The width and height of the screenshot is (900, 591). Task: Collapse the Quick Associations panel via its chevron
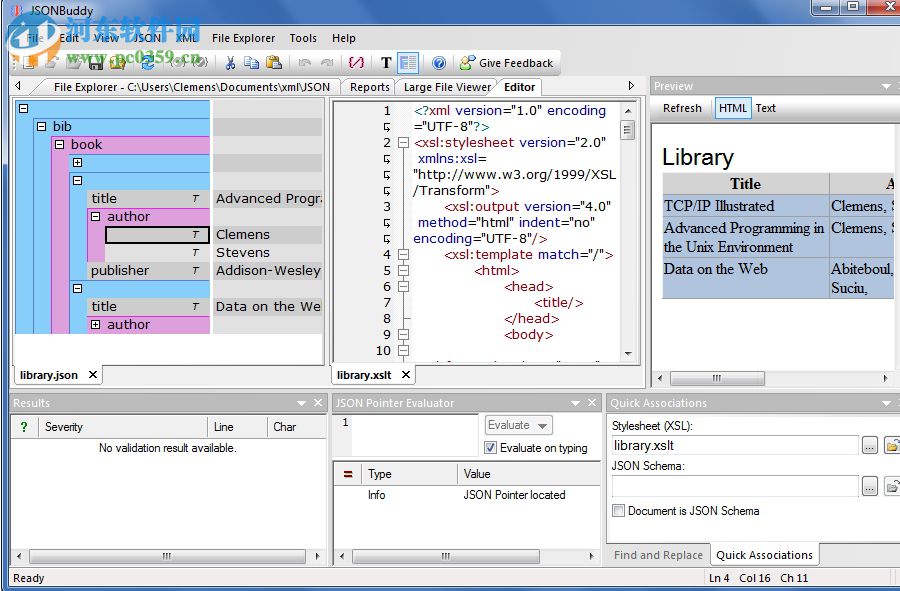pyautogui.click(x=884, y=402)
